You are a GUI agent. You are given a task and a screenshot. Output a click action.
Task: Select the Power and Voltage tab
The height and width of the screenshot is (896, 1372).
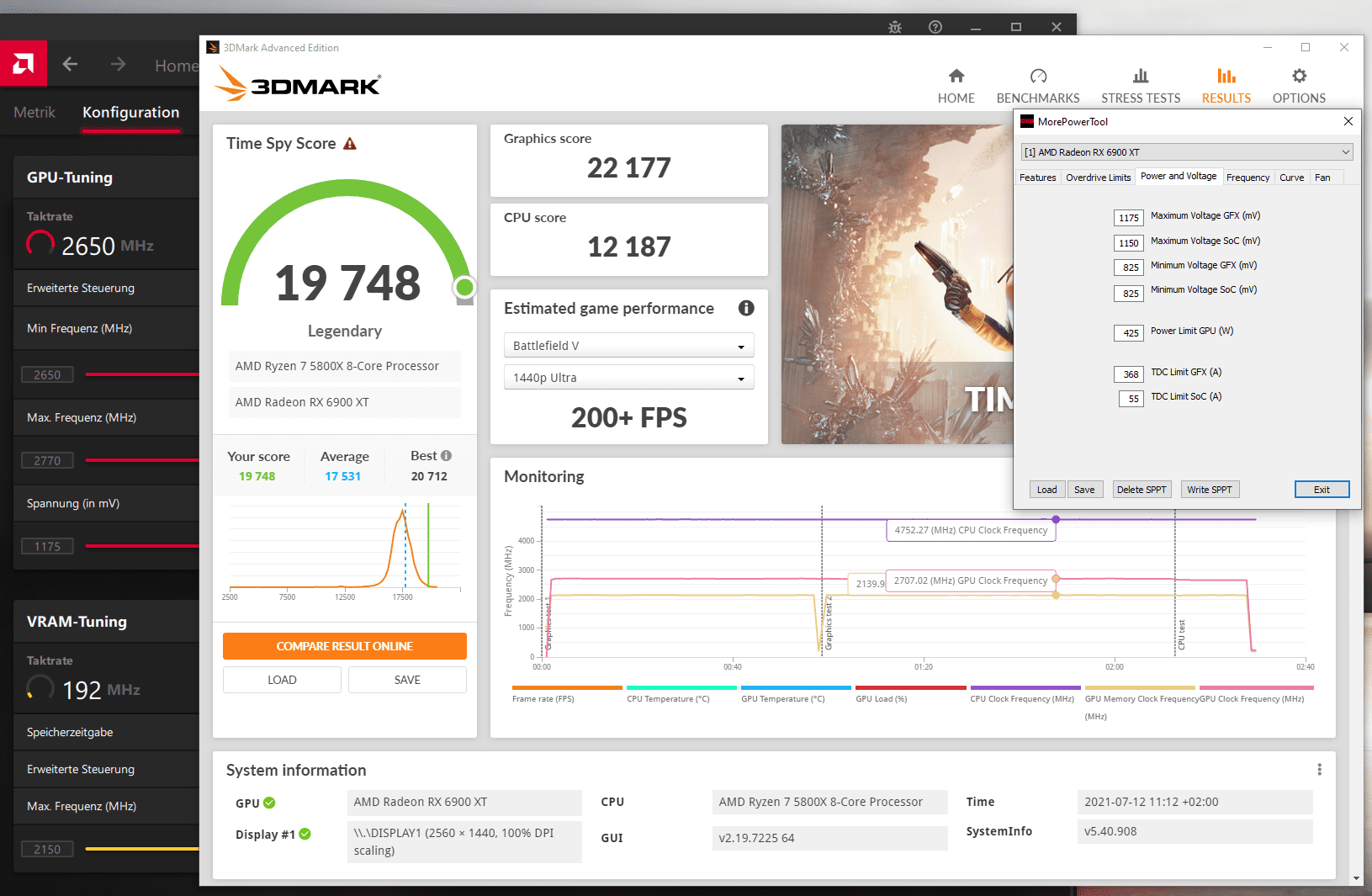point(1178,177)
